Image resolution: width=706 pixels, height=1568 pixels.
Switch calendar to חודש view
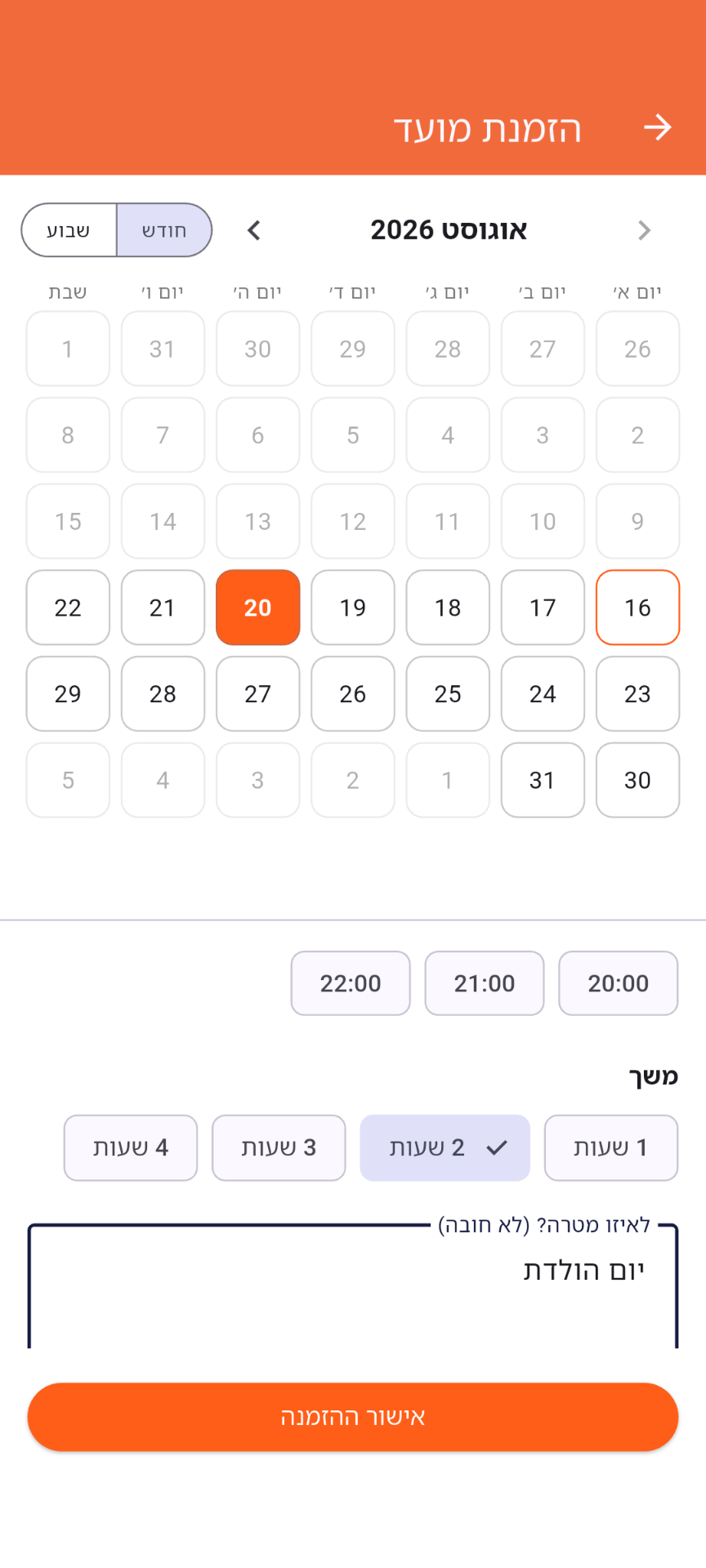click(x=164, y=230)
